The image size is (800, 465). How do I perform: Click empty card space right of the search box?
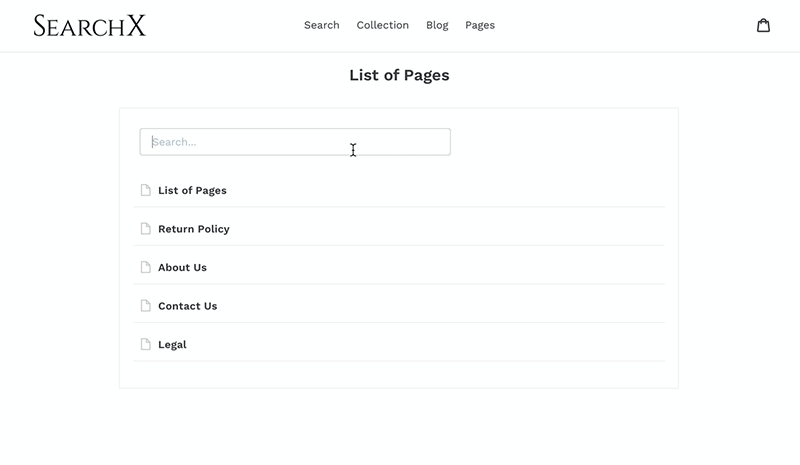tap(560, 142)
